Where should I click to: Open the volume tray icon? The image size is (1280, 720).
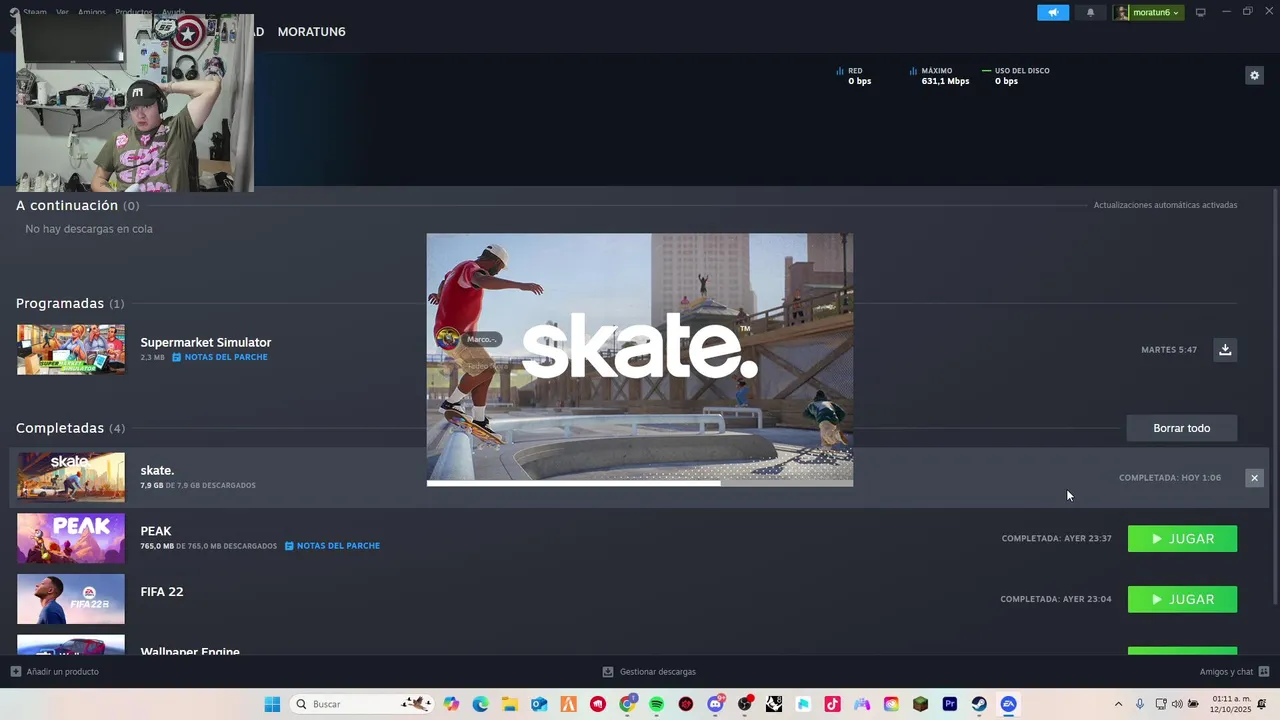(1177, 704)
